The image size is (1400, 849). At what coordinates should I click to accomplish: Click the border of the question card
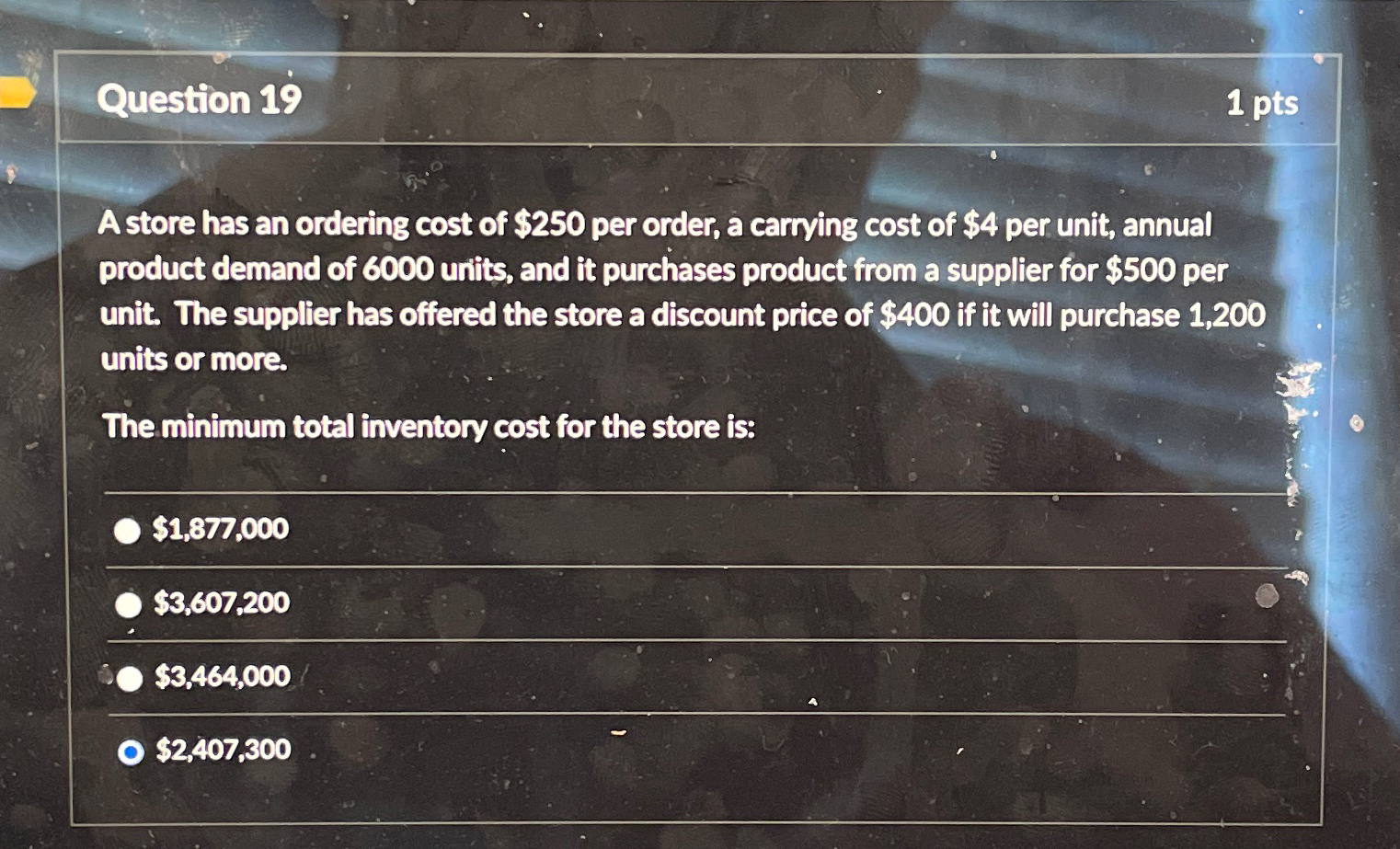pyautogui.click(x=60, y=414)
